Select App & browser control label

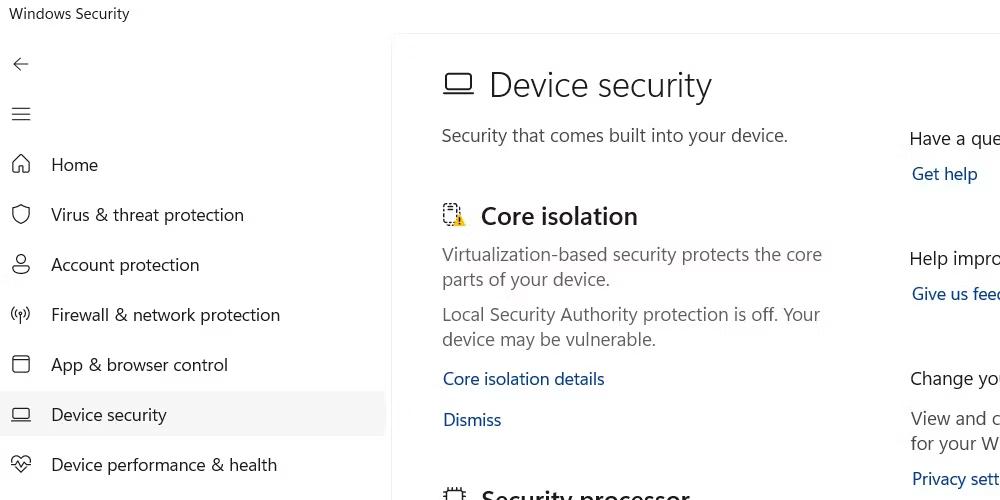point(139,365)
